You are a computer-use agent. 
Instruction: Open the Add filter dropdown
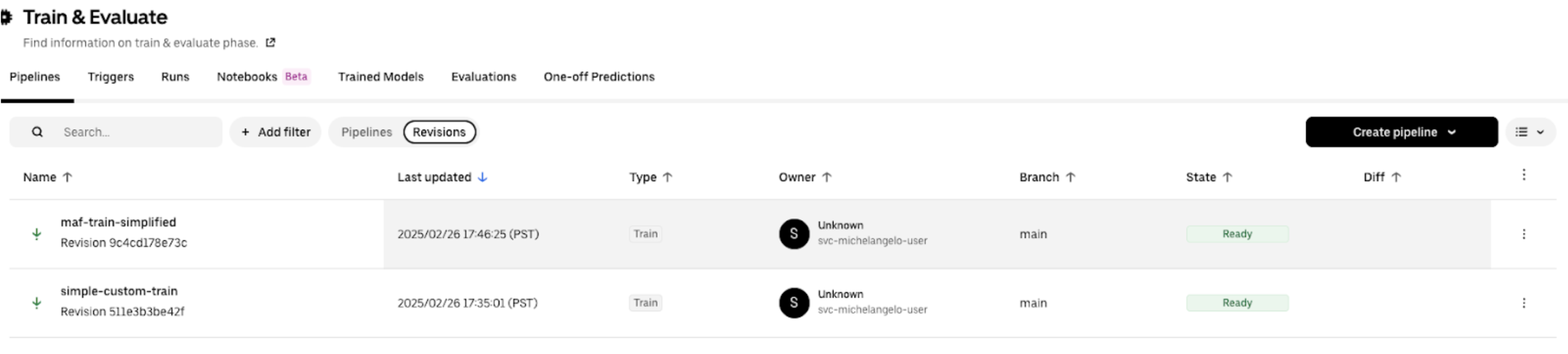275,131
